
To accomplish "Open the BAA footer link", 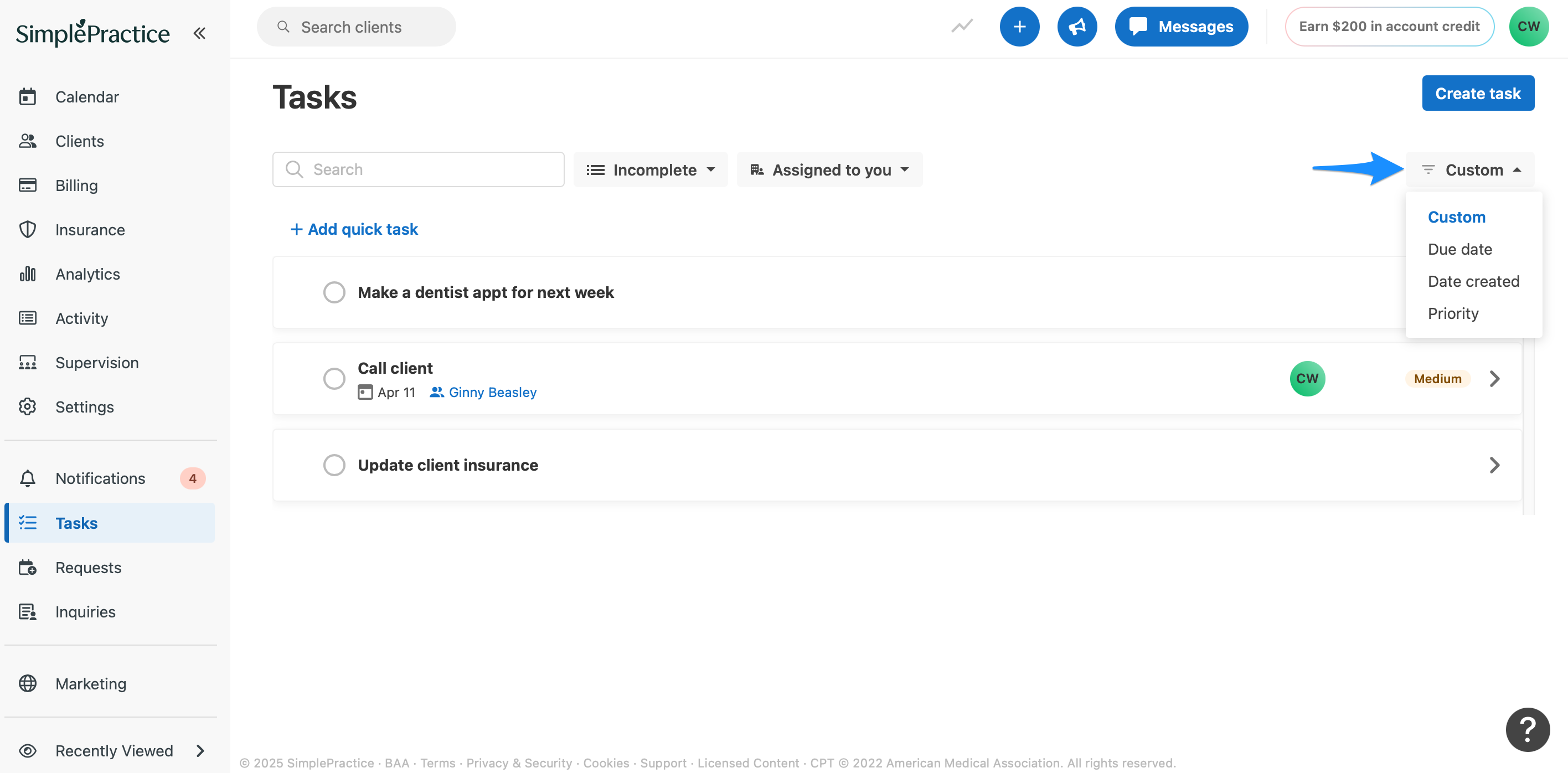I will coord(397,762).
